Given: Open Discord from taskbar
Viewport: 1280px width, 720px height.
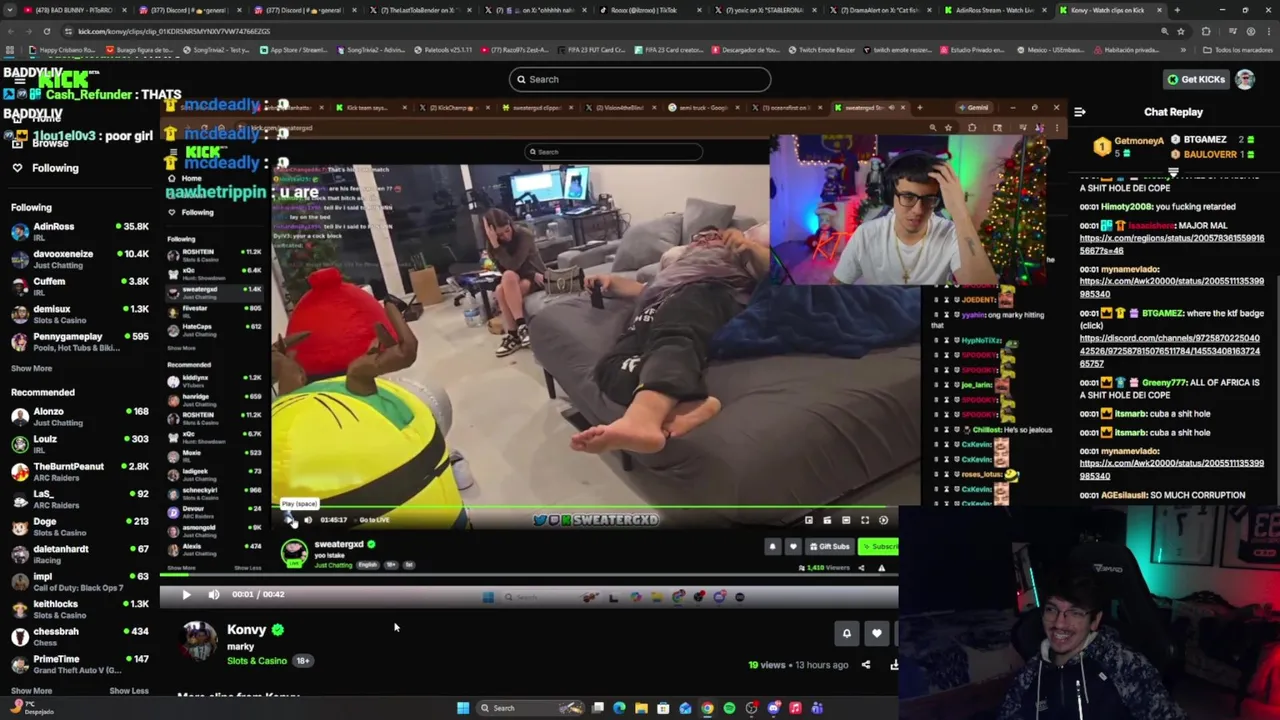Looking at the screenshot, I should pyautogui.click(x=773, y=708).
